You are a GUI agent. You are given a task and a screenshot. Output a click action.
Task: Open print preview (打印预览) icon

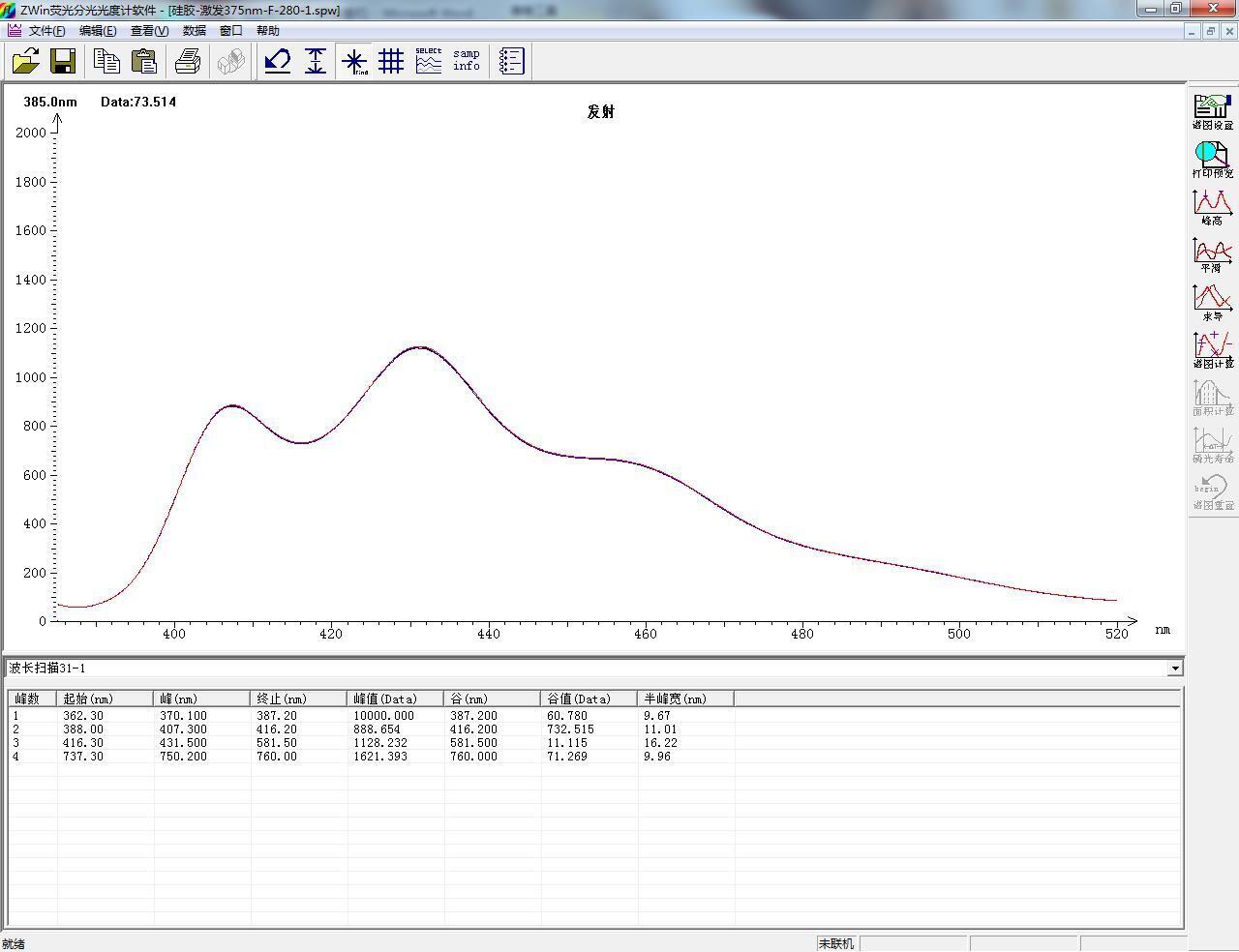pos(1213,159)
